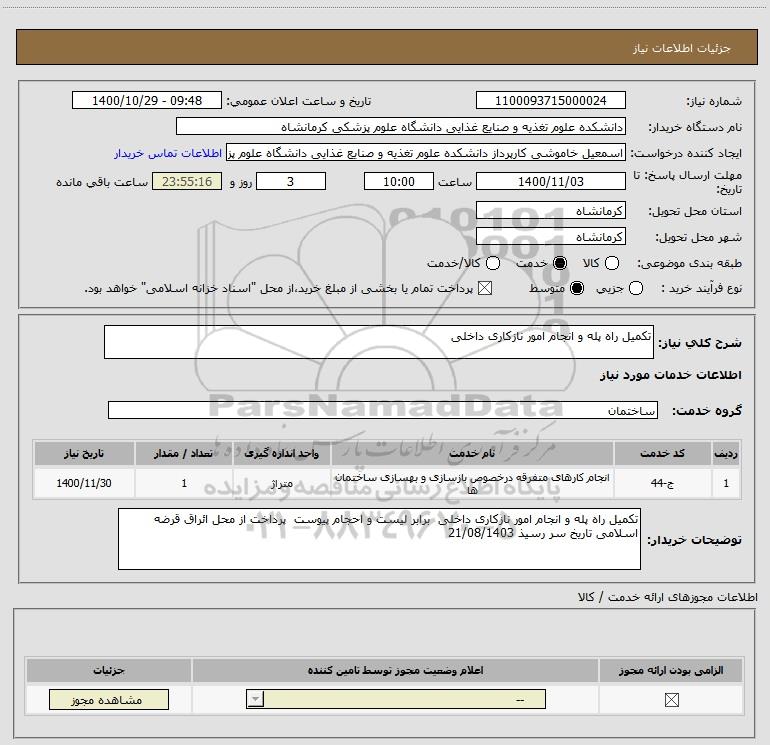Screen dimensions: 770x745
Task: Click the نام خدمت column header
Action: (472, 453)
